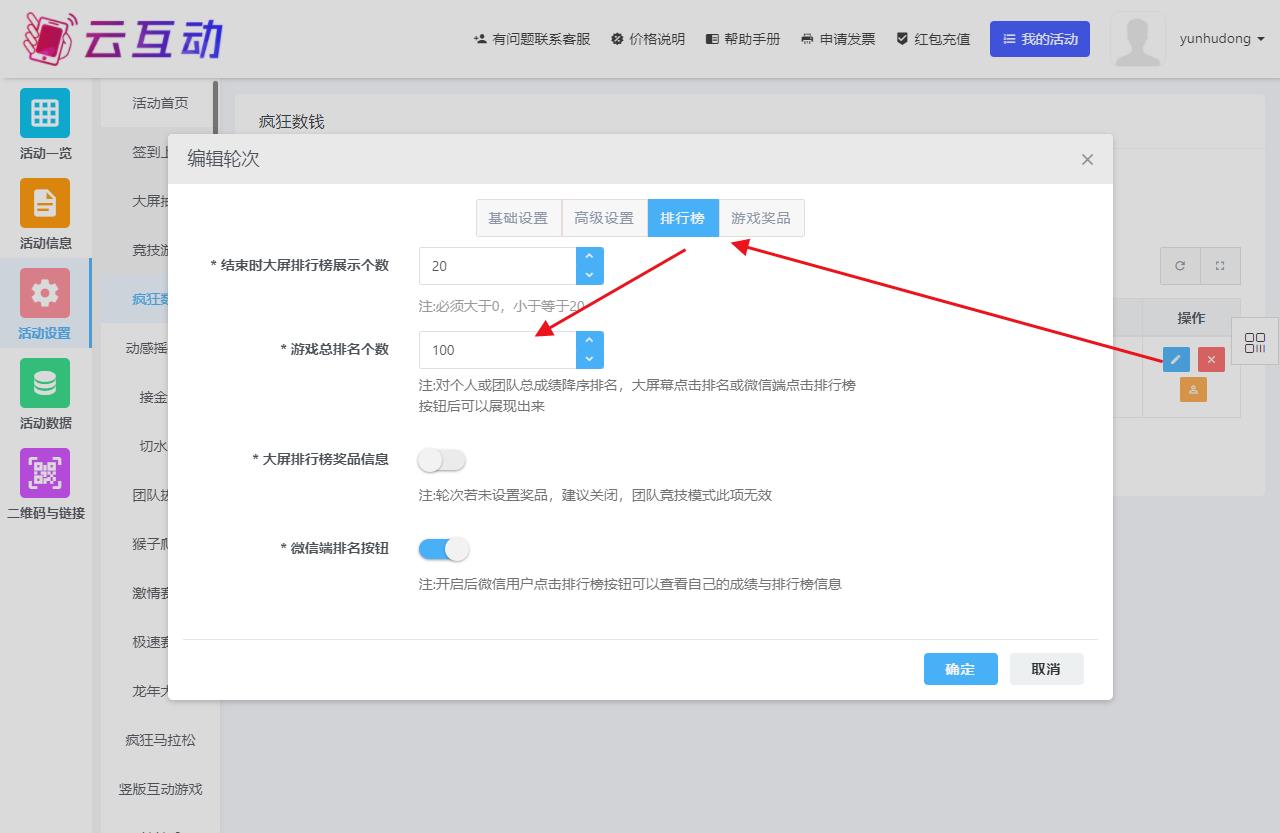This screenshot has height=833, width=1280.
Task: Increase 结束时大屏排行榜展示个数 value
Action: coord(590,257)
